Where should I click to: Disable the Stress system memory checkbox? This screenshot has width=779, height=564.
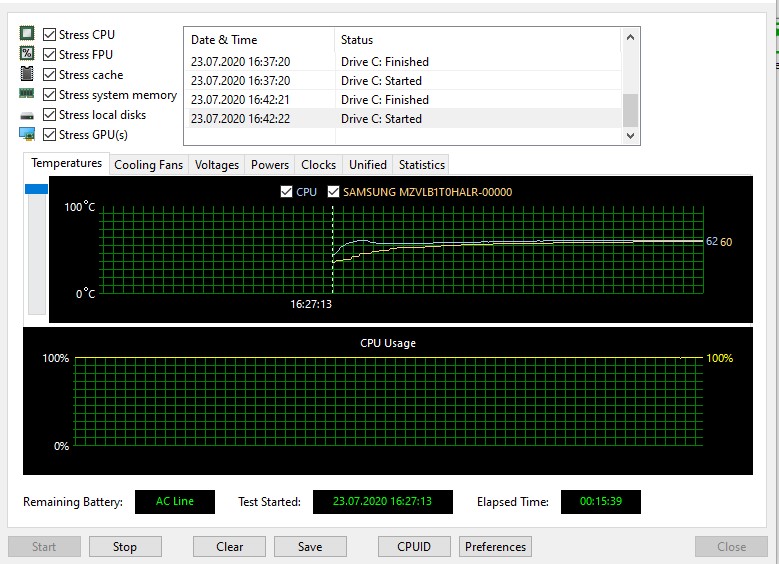point(49,94)
